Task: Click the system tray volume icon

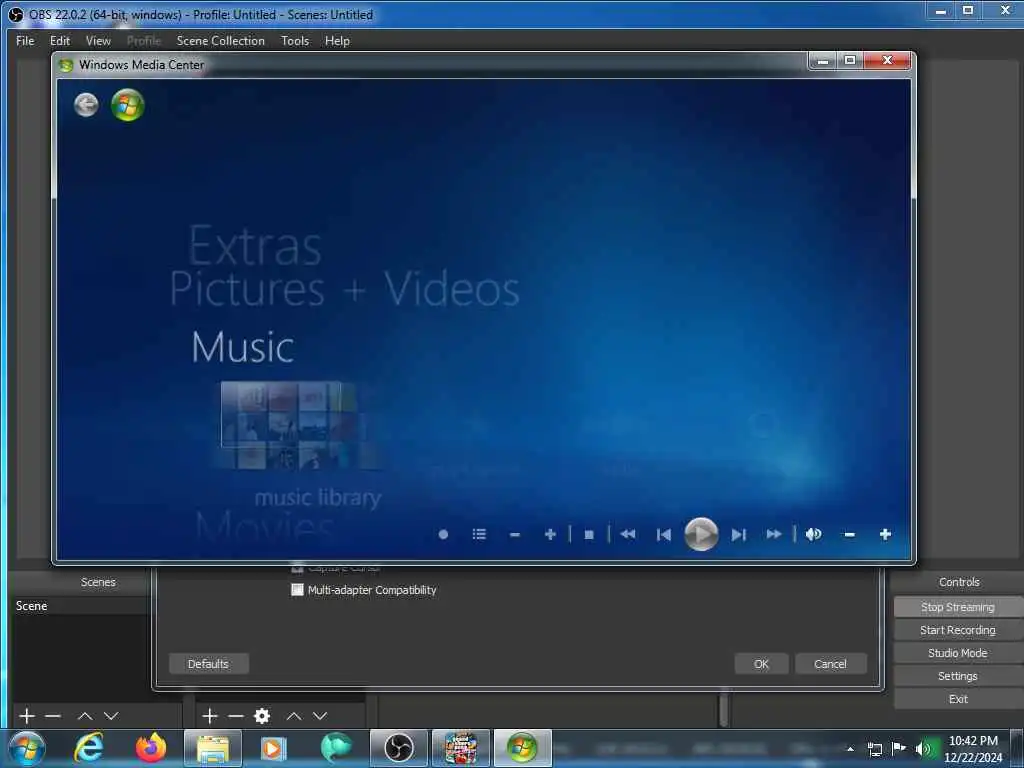Action: pyautogui.click(x=923, y=748)
